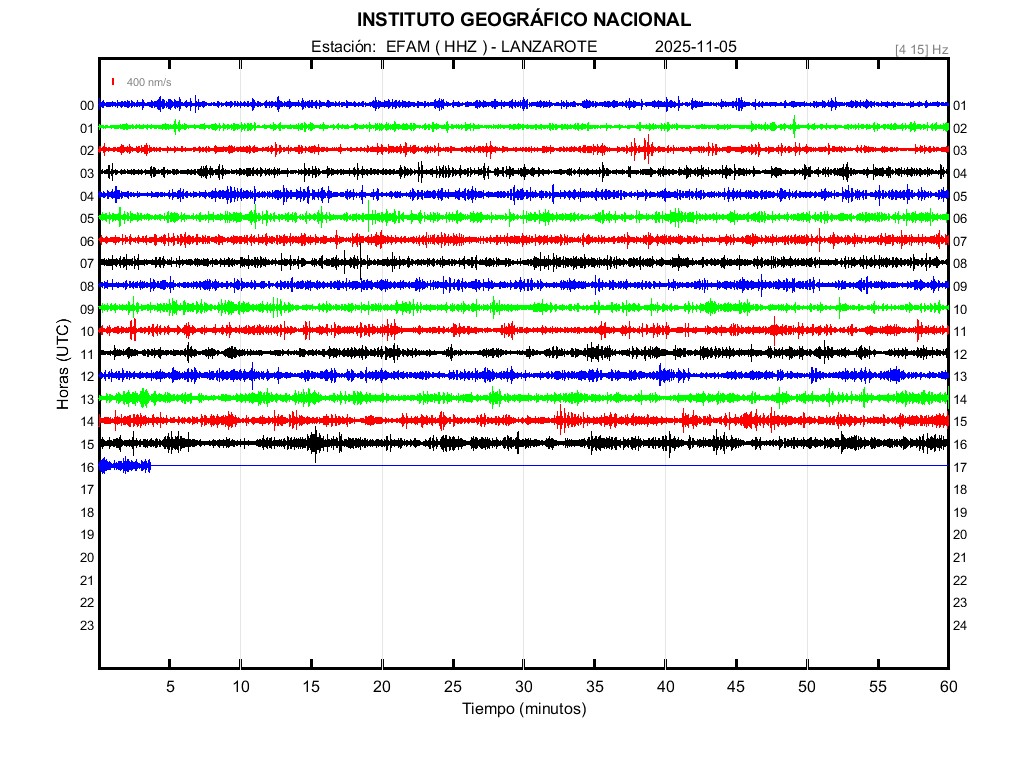
Task: Click the 30 minute tick label
Action: (x=524, y=686)
